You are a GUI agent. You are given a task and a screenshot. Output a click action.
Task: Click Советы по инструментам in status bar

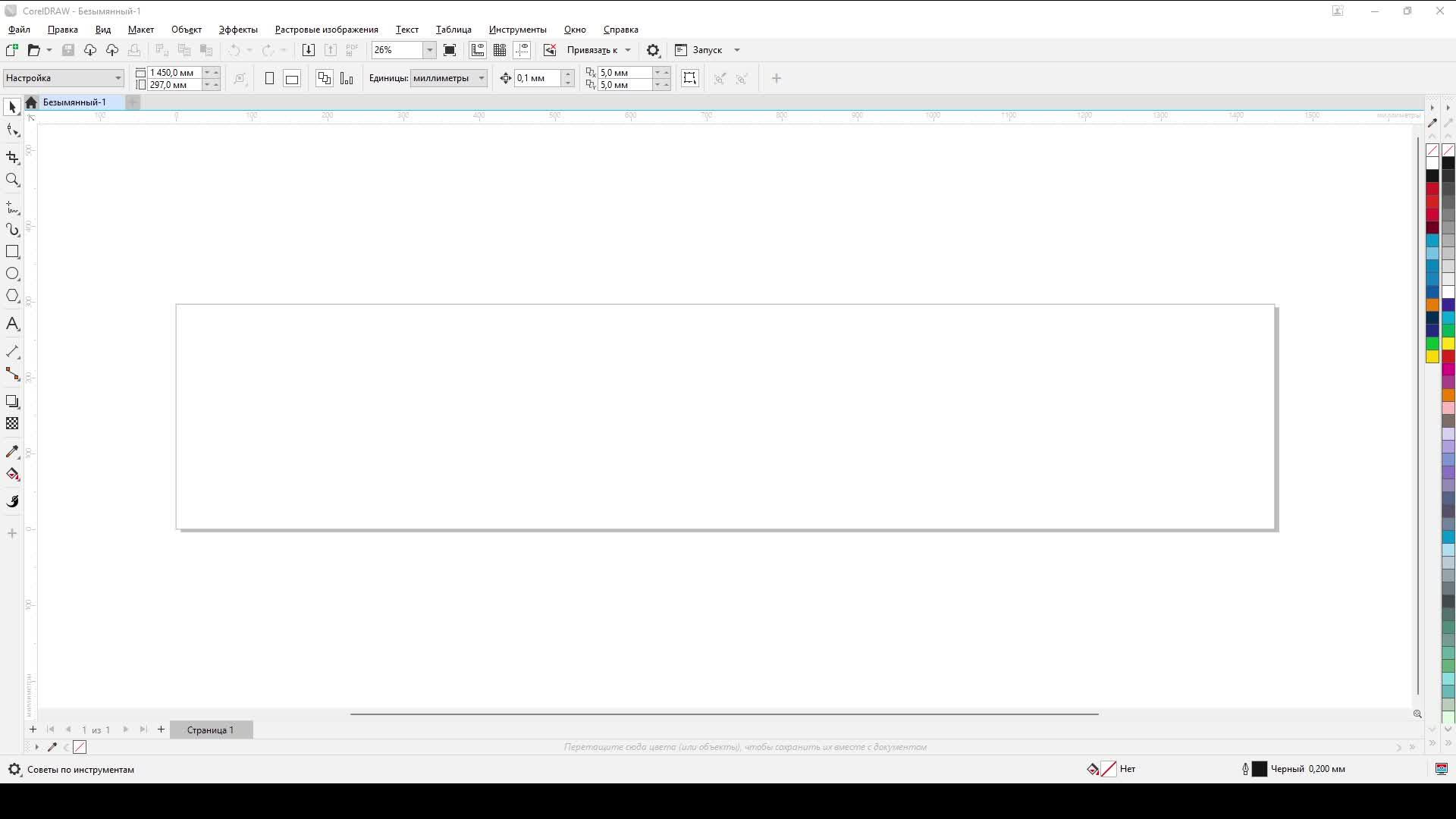pyautogui.click(x=80, y=769)
